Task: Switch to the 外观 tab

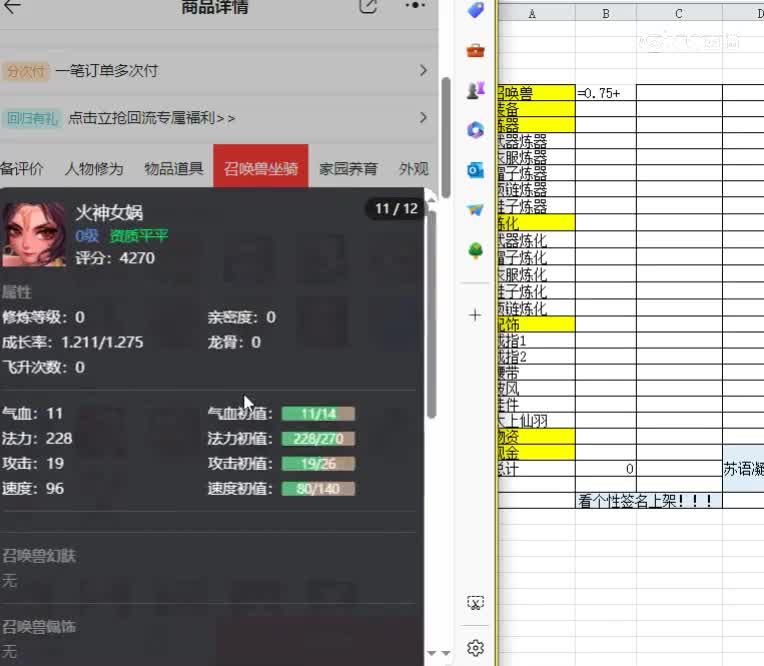Action: (414, 169)
